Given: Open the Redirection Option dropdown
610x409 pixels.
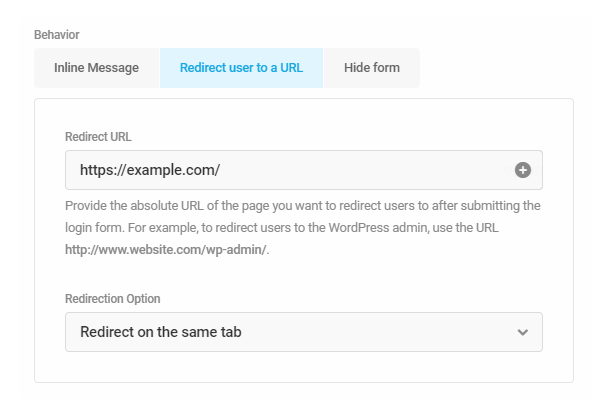Looking at the screenshot, I should pyautogui.click(x=304, y=332).
